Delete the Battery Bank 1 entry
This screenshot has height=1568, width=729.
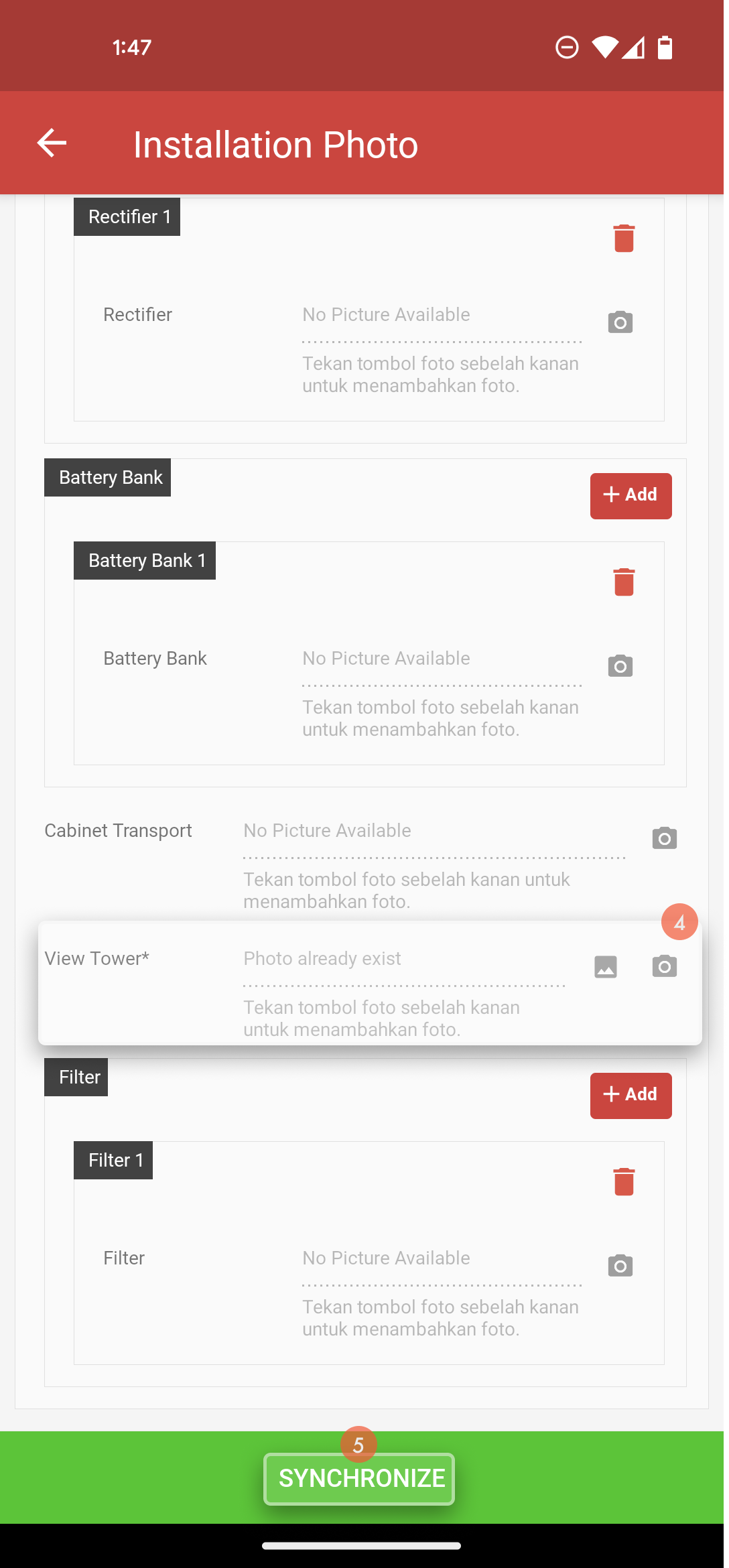[x=624, y=582]
